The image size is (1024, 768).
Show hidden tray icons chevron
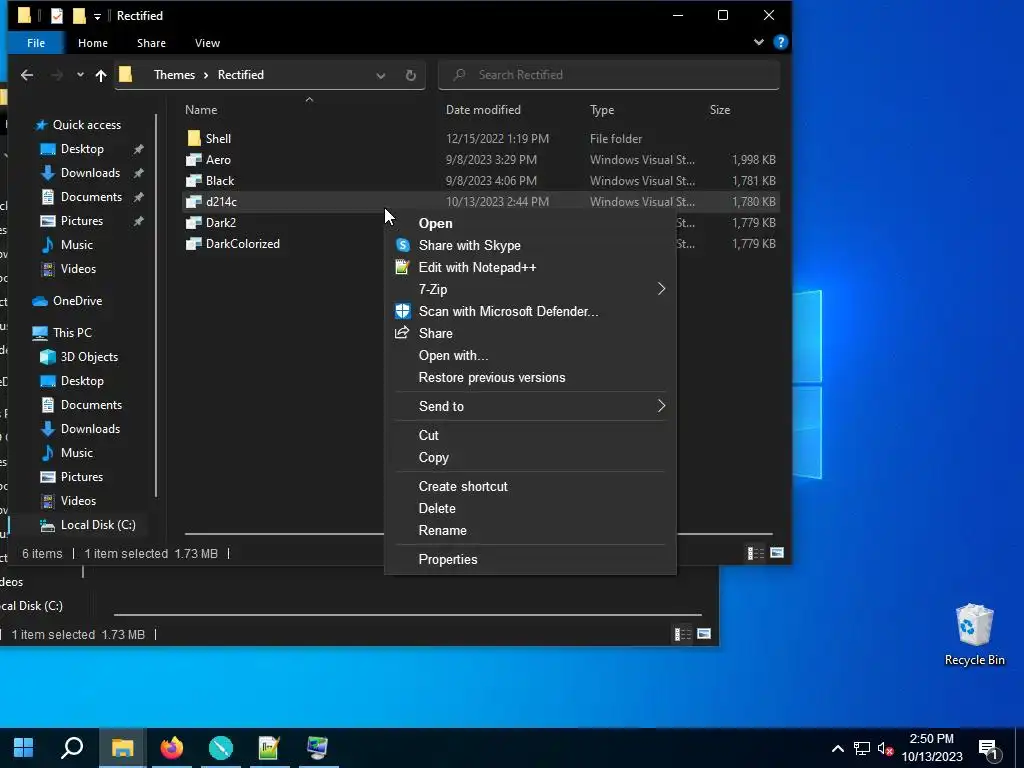tap(838, 748)
